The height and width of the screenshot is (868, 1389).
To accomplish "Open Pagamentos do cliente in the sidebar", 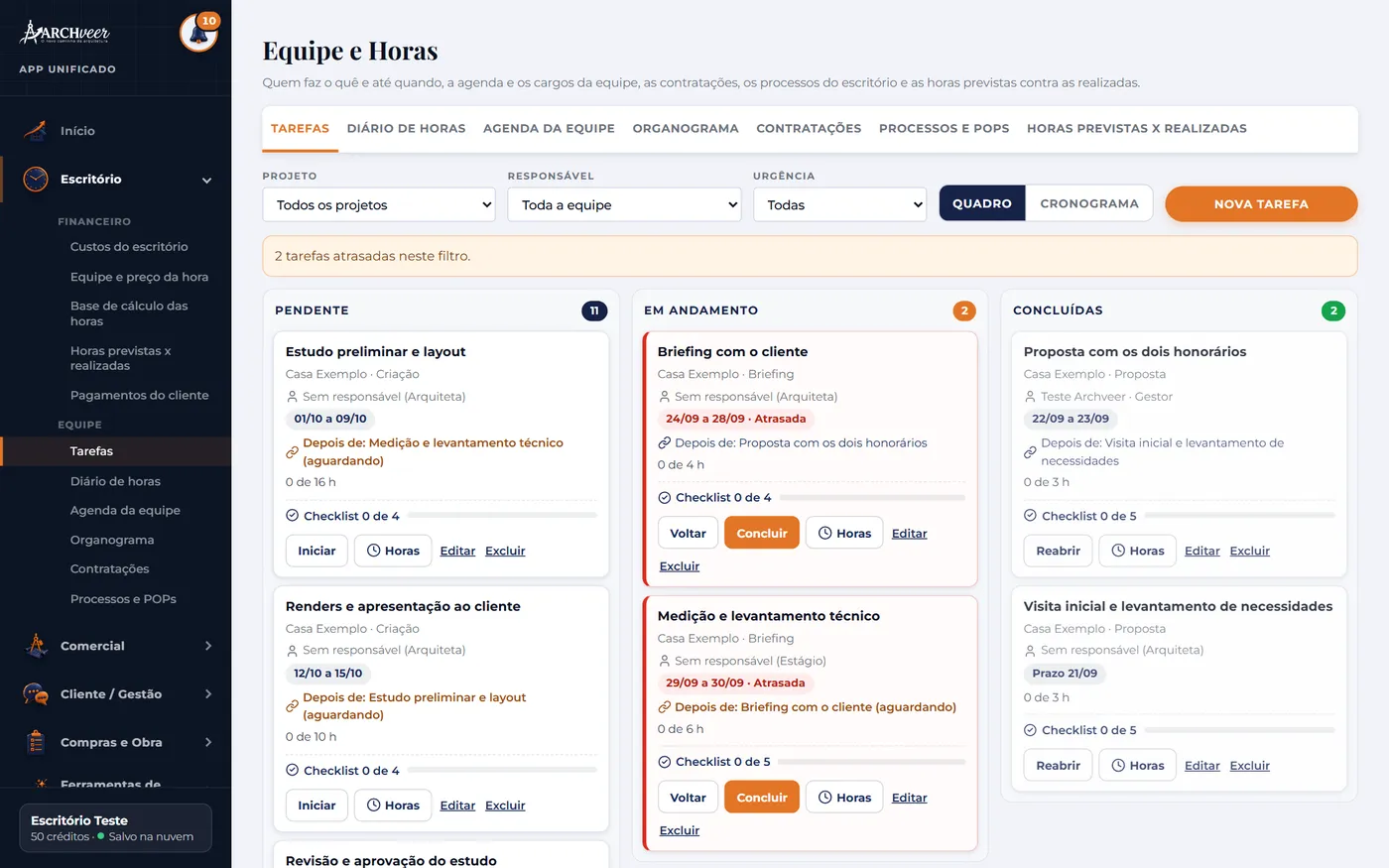I will click(x=140, y=395).
